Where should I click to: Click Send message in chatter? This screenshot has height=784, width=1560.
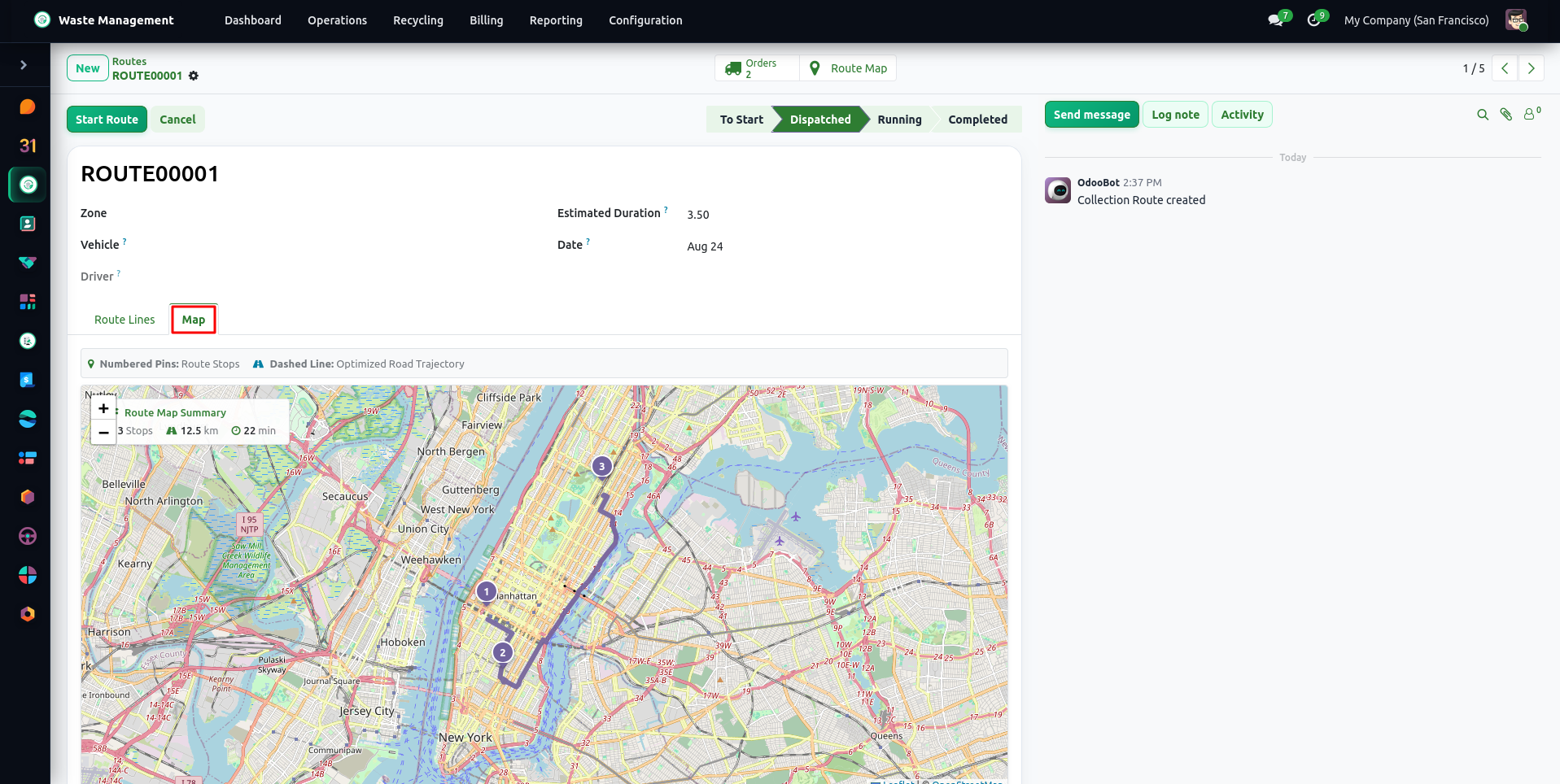pyautogui.click(x=1091, y=115)
